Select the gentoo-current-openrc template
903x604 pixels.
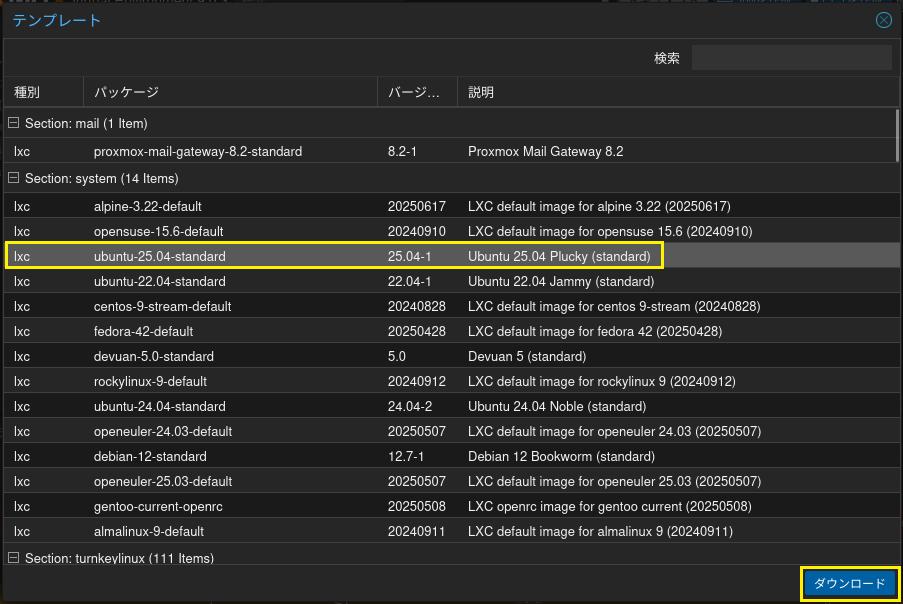pos(450,506)
